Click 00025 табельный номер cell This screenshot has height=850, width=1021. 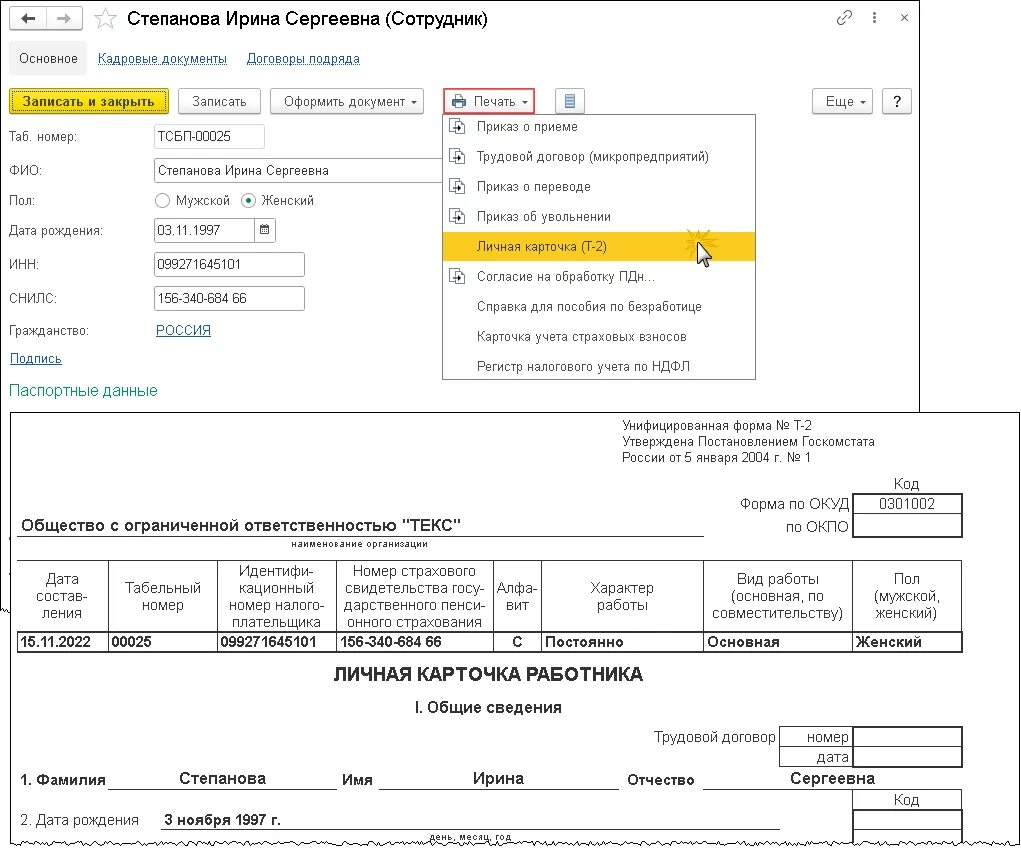[x=163, y=642]
